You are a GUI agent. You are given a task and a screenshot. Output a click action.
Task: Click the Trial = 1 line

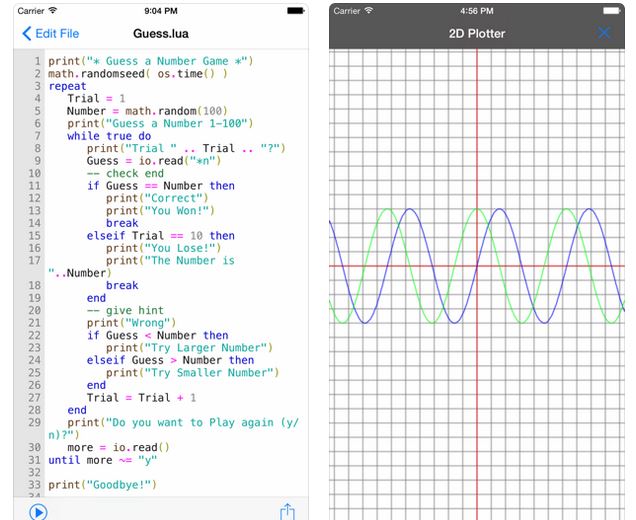[x=96, y=99]
